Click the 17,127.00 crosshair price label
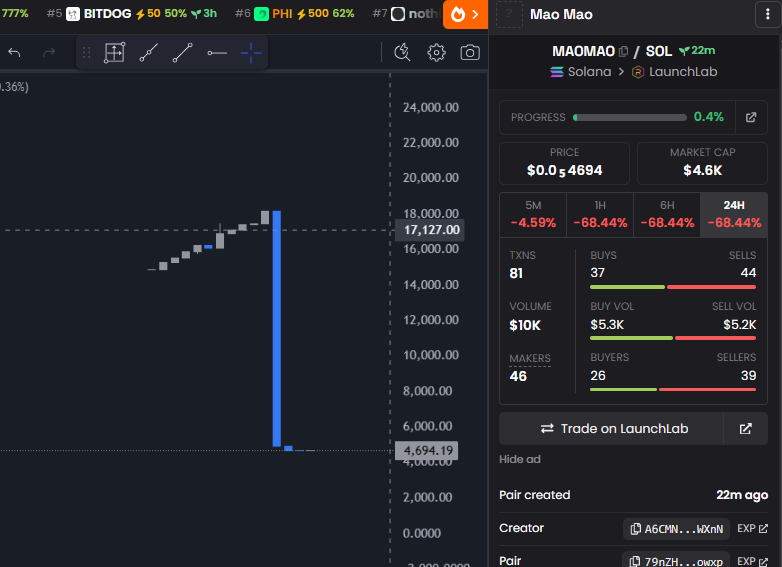782x567 pixels. tap(430, 230)
